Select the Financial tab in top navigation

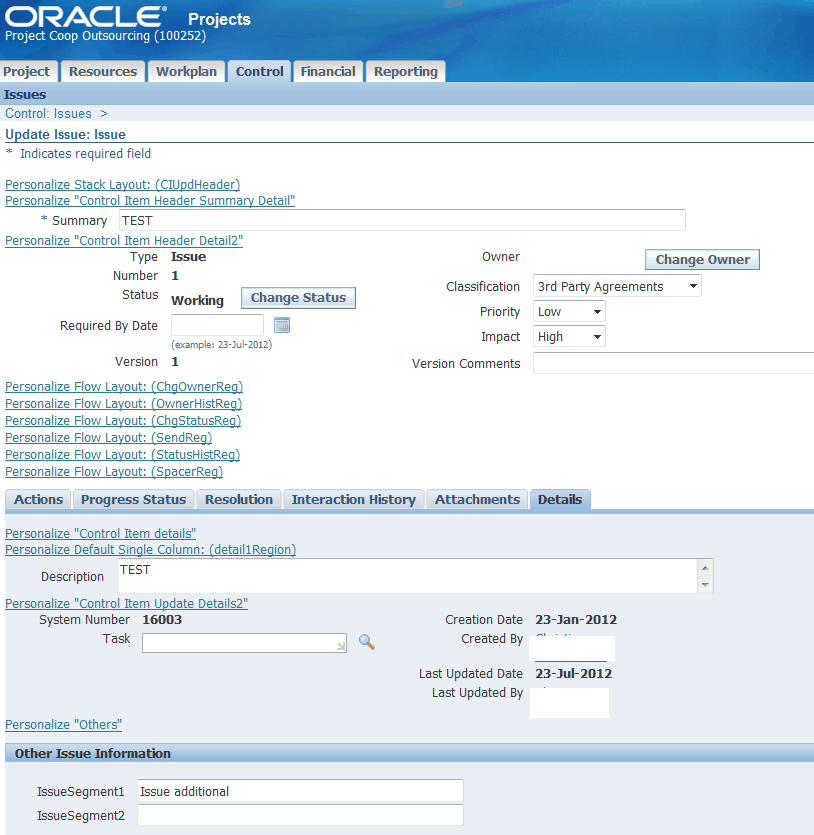pos(327,71)
